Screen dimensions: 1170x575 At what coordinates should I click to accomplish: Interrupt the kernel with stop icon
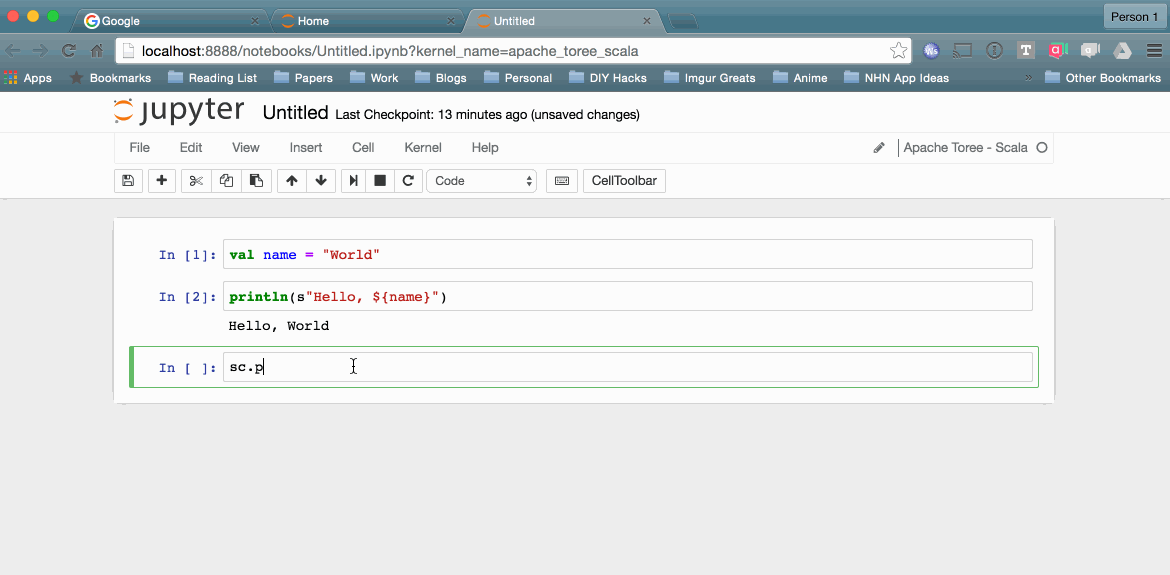(x=380, y=181)
